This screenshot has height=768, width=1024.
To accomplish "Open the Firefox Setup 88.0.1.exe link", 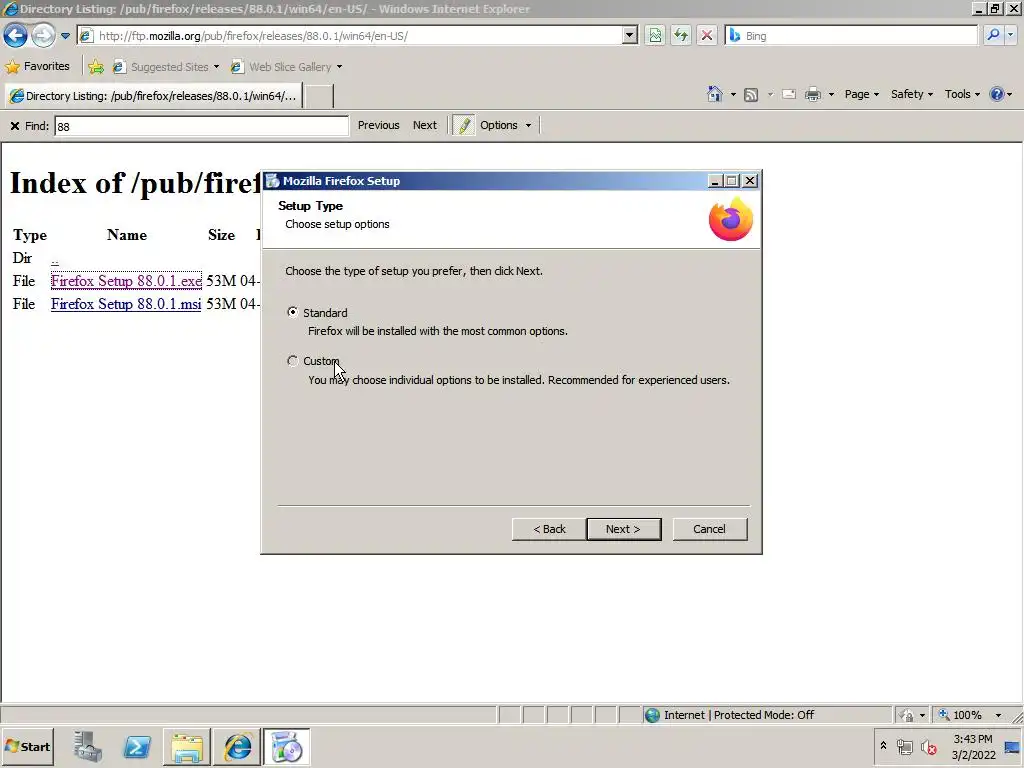I will (x=126, y=281).
